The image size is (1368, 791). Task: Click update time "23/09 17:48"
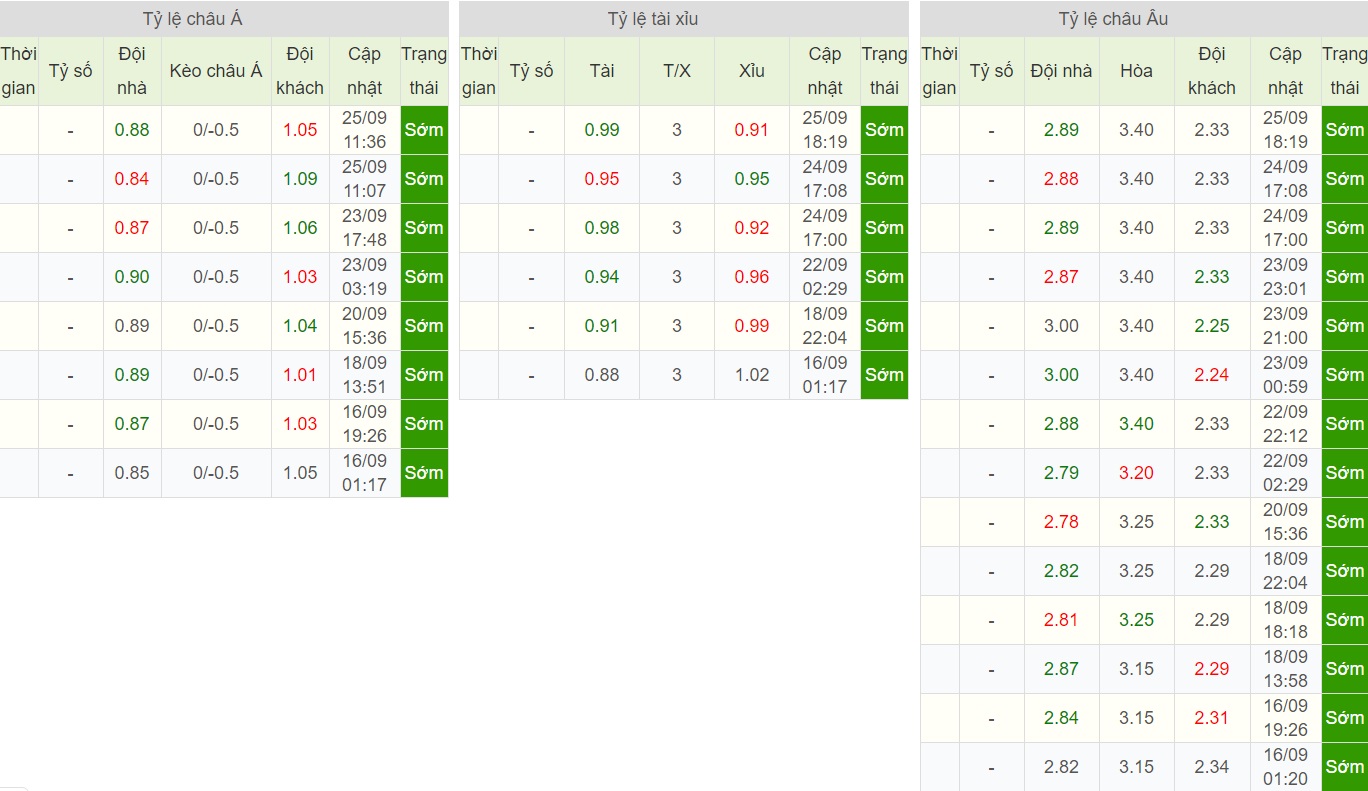coord(364,228)
